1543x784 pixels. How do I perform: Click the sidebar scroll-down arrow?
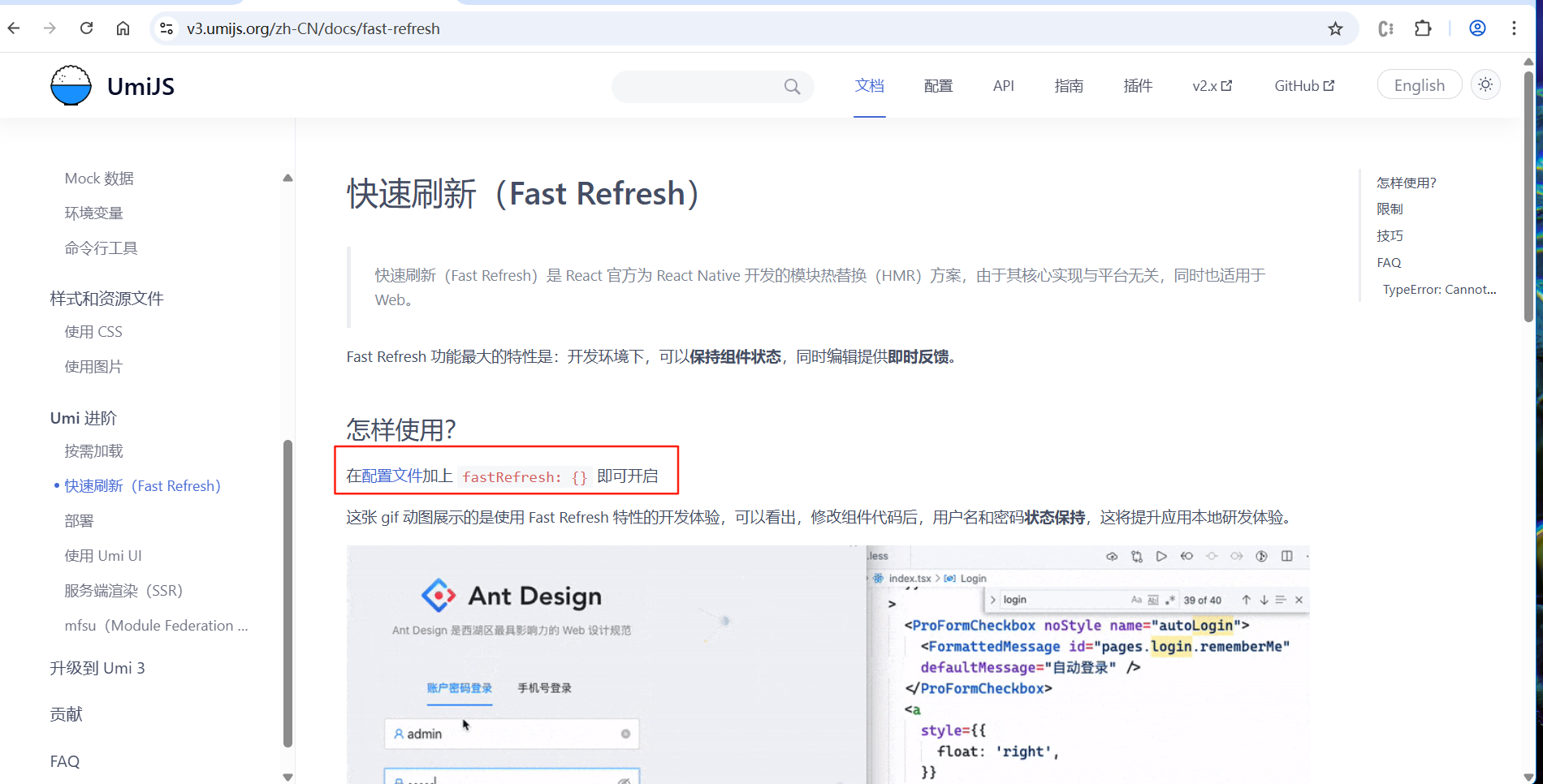point(287,777)
